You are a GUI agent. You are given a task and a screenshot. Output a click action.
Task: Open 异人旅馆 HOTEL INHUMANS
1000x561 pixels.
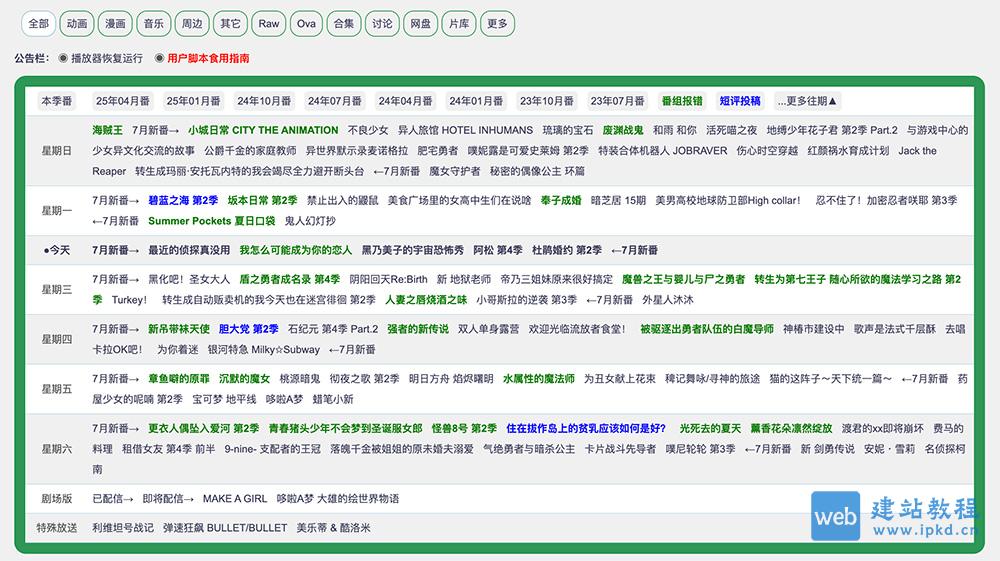(466, 130)
